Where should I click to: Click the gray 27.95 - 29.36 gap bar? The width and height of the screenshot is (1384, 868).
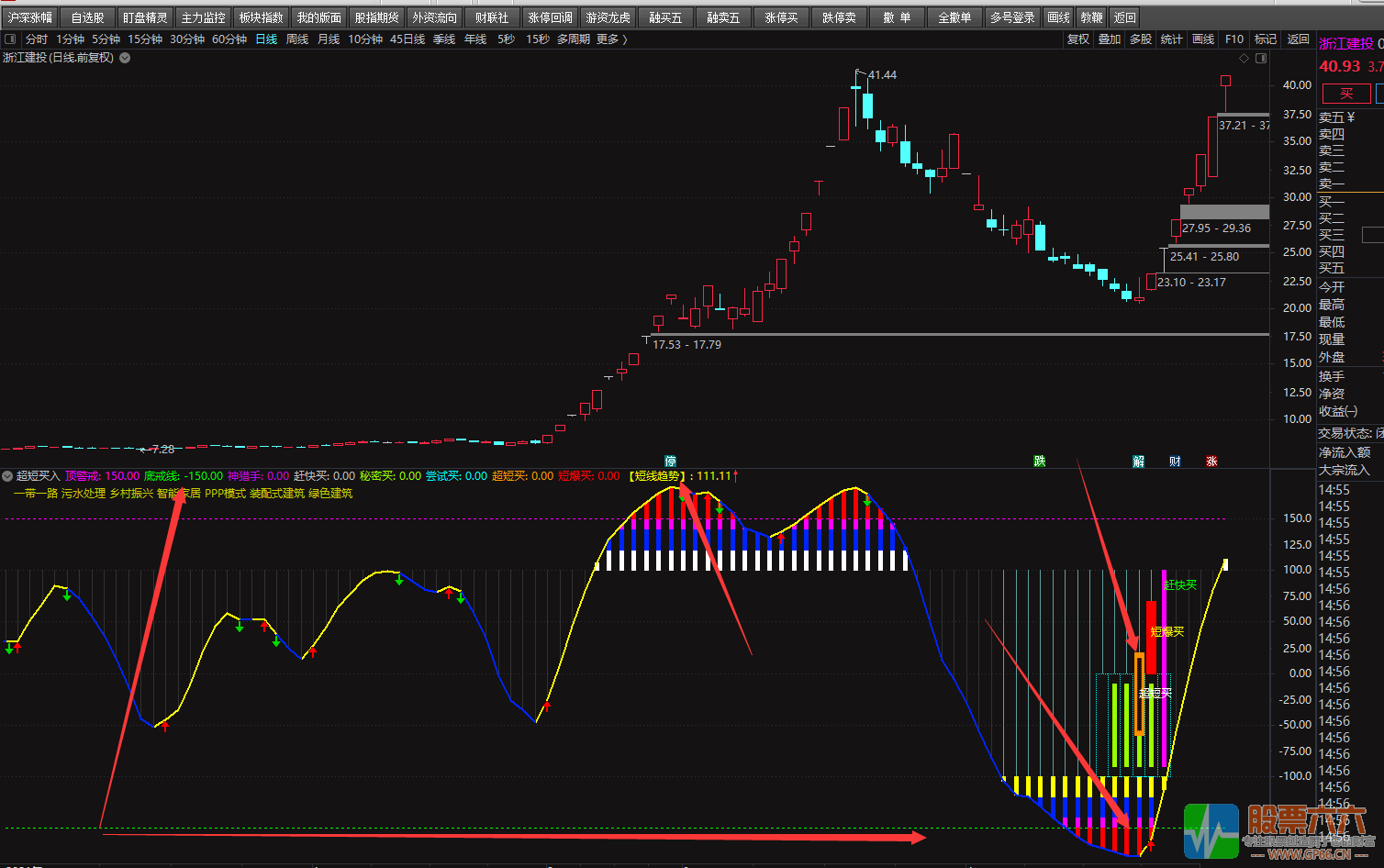pos(1224,212)
